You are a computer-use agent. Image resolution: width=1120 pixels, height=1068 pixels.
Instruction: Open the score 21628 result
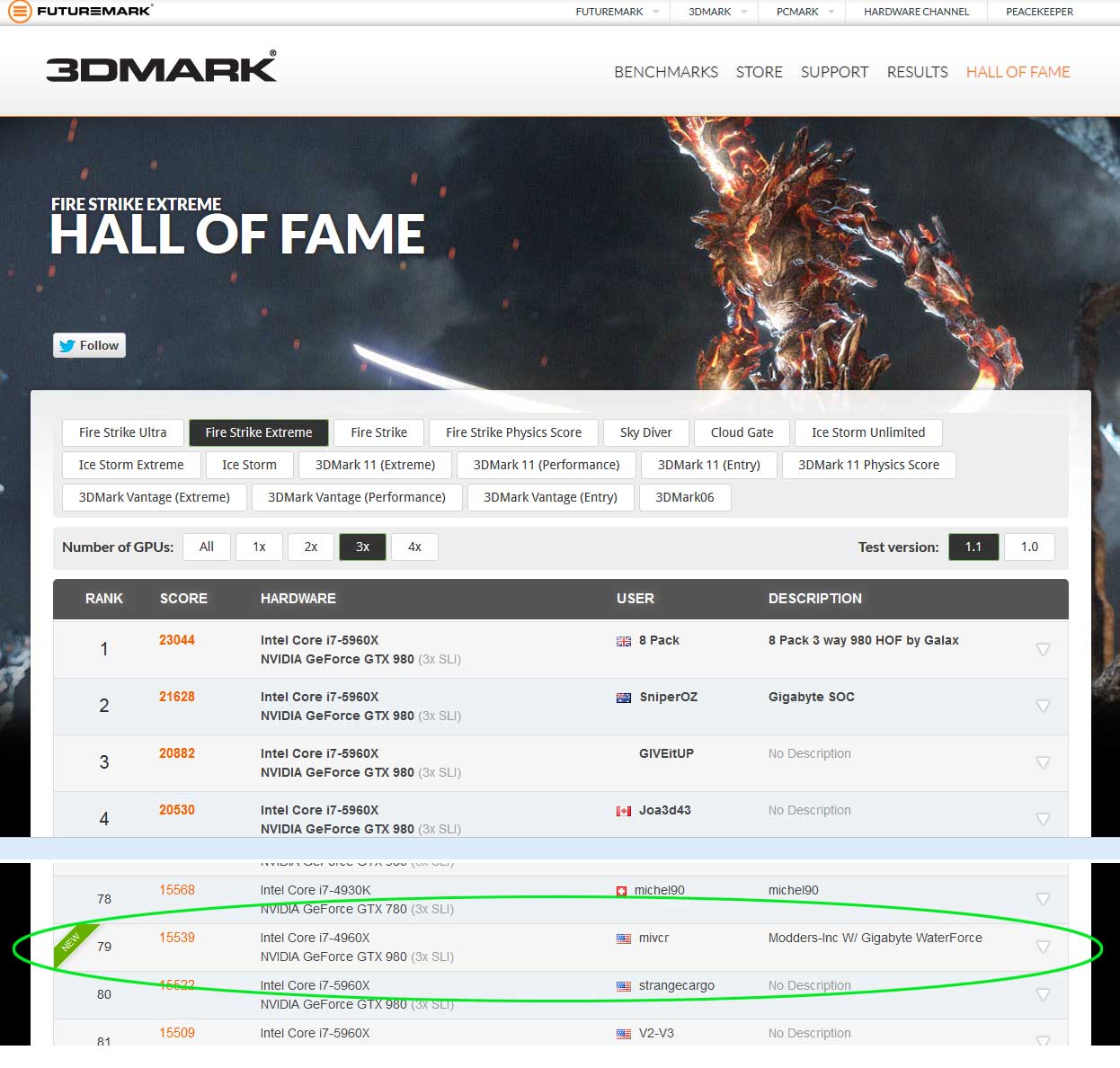(177, 697)
